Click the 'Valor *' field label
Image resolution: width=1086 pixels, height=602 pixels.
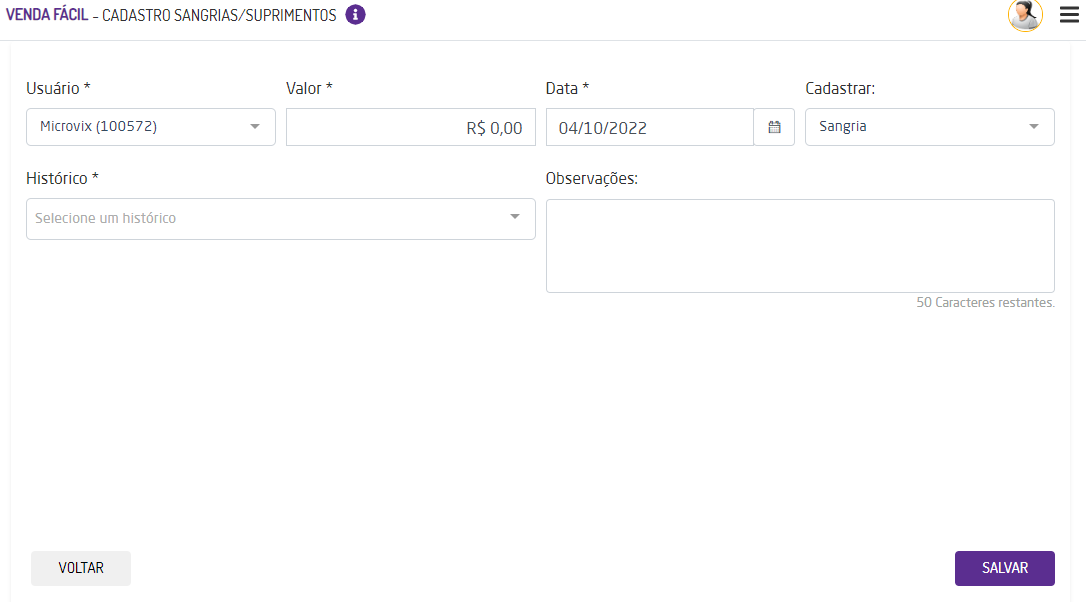point(309,88)
